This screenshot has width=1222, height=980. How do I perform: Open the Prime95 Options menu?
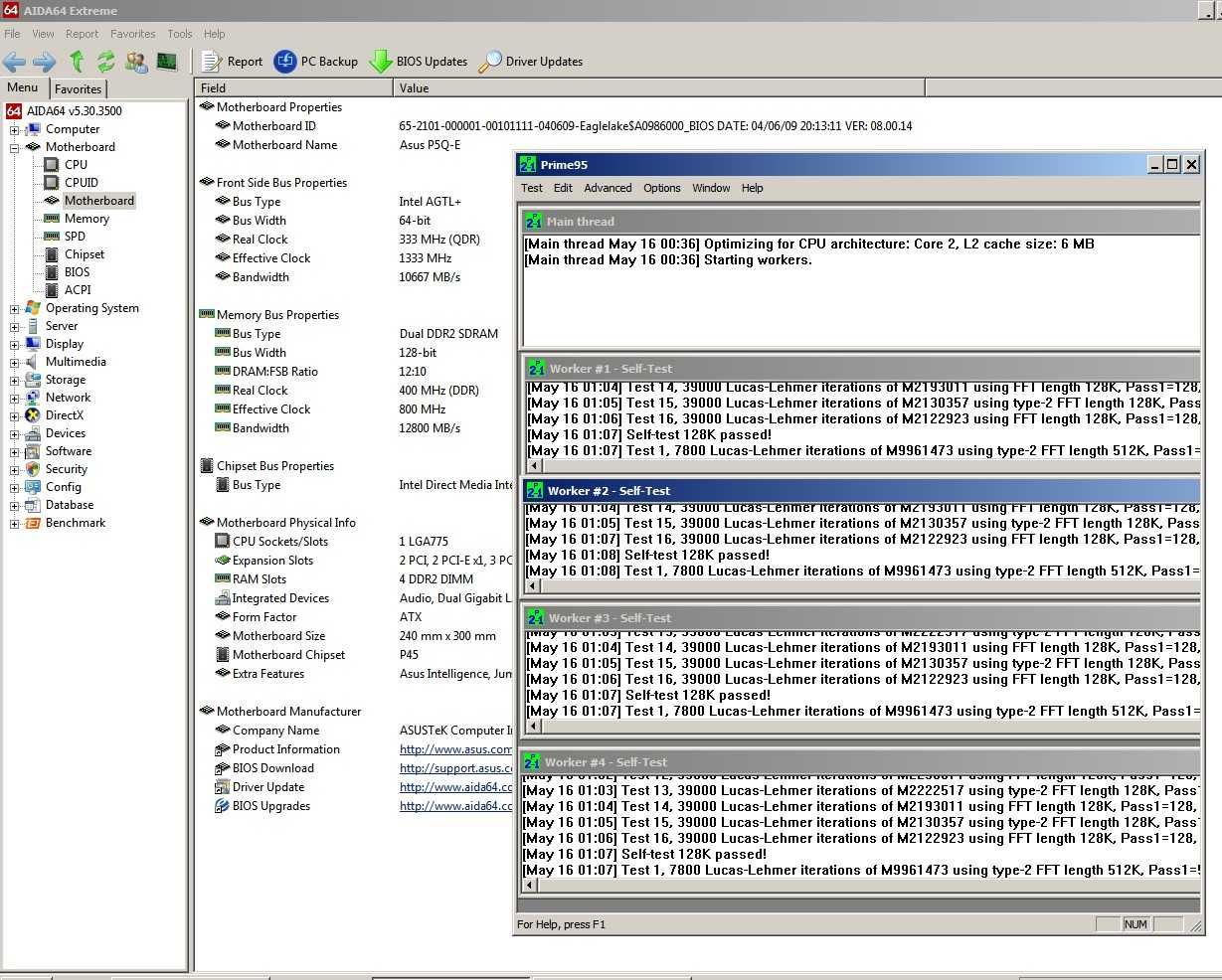click(x=662, y=188)
